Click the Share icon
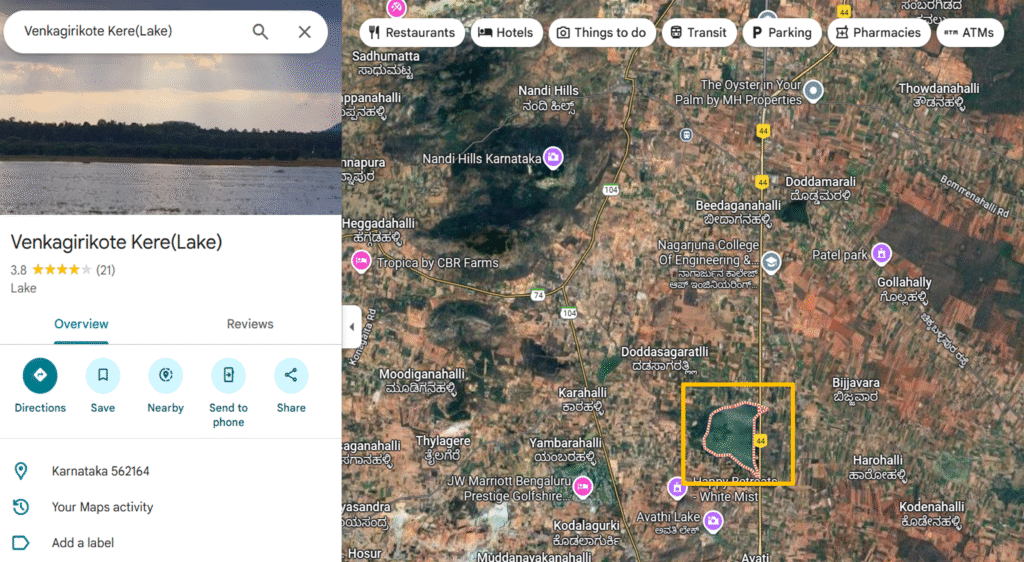 point(291,376)
